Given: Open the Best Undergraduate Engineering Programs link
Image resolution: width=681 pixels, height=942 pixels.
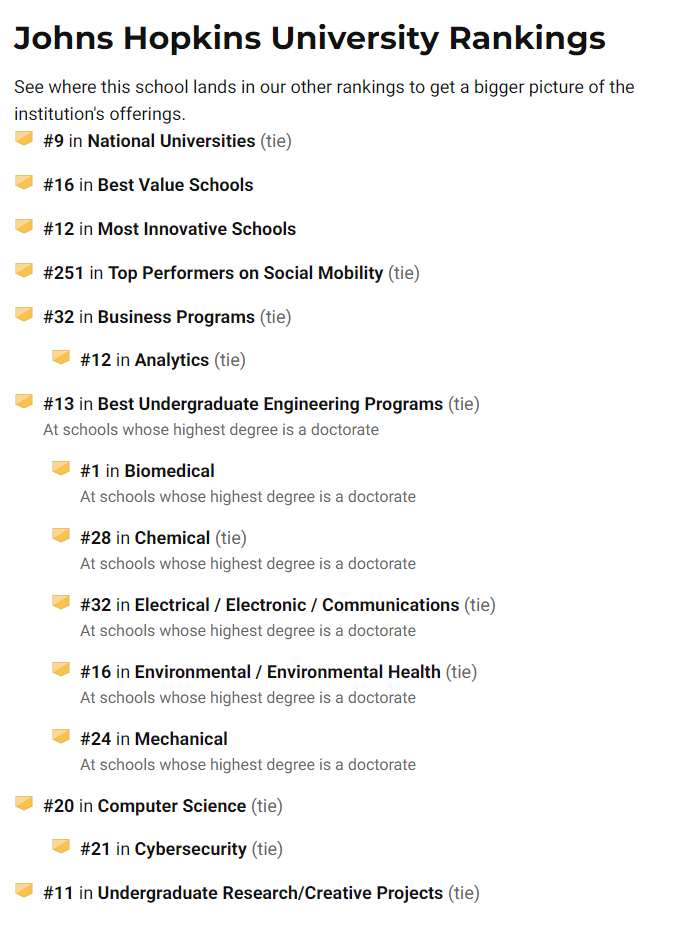Looking at the screenshot, I should pos(270,404).
